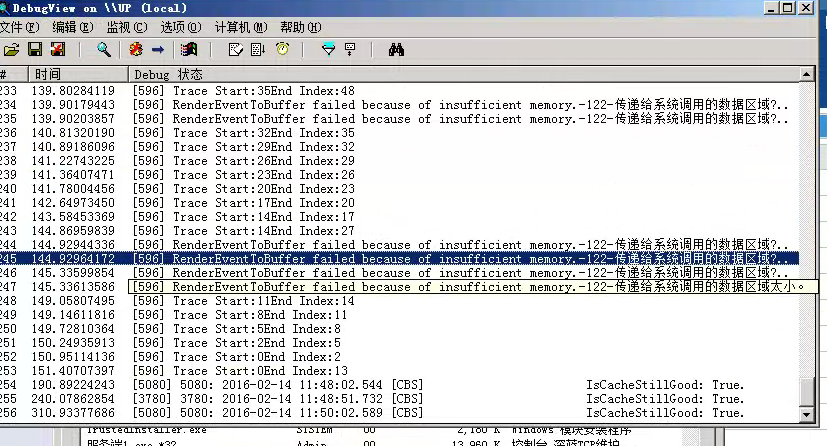Open Find using the binoculars icon
The height and width of the screenshot is (446, 827).
(396, 49)
